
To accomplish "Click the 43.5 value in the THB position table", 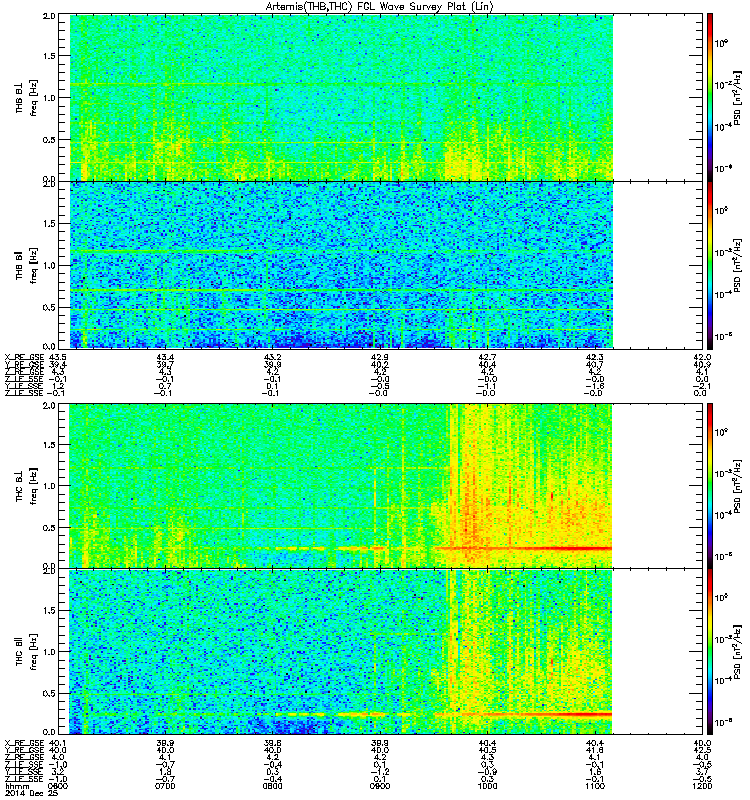I will (57, 357).
